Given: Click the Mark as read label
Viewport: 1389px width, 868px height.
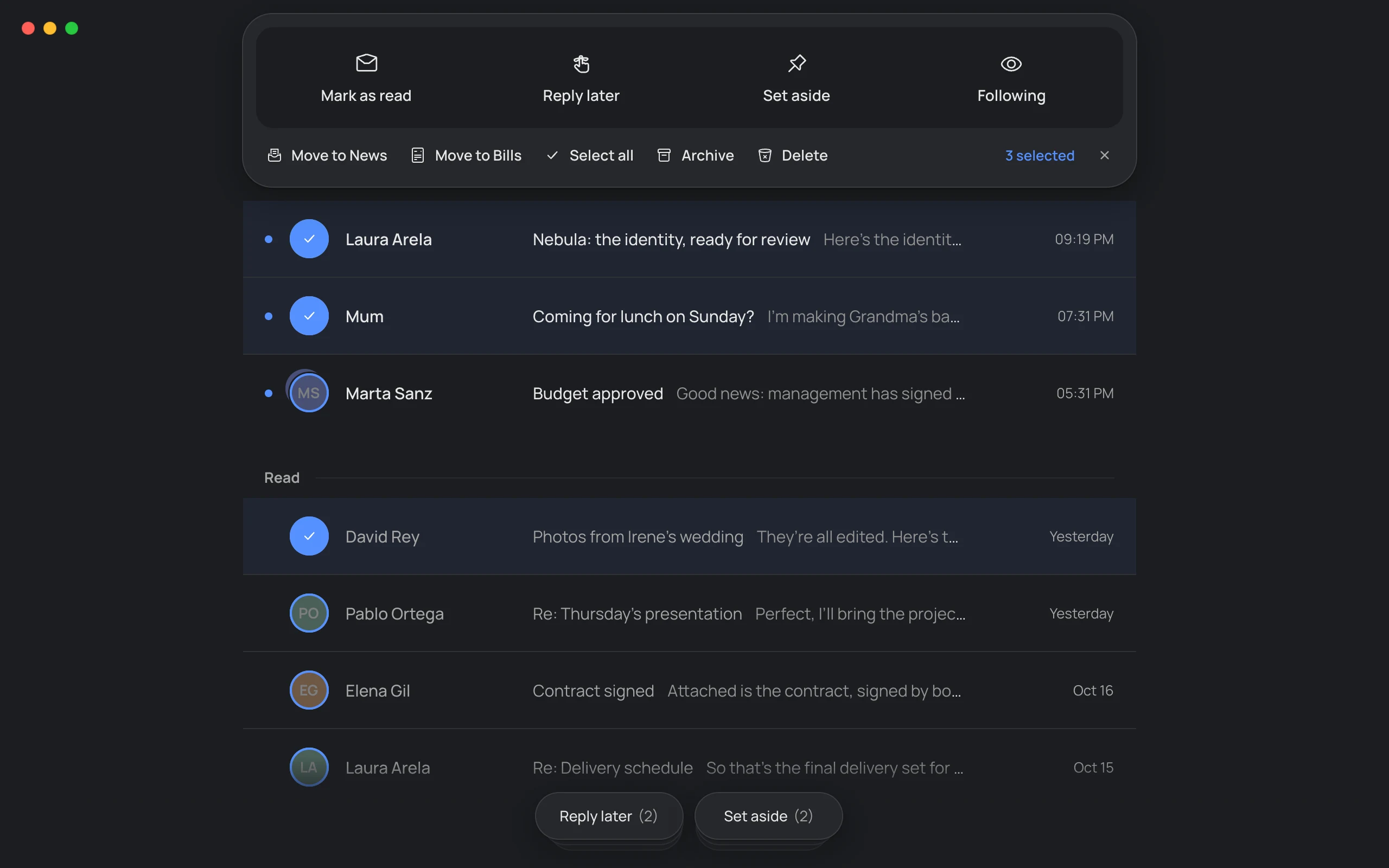Looking at the screenshot, I should point(366,96).
